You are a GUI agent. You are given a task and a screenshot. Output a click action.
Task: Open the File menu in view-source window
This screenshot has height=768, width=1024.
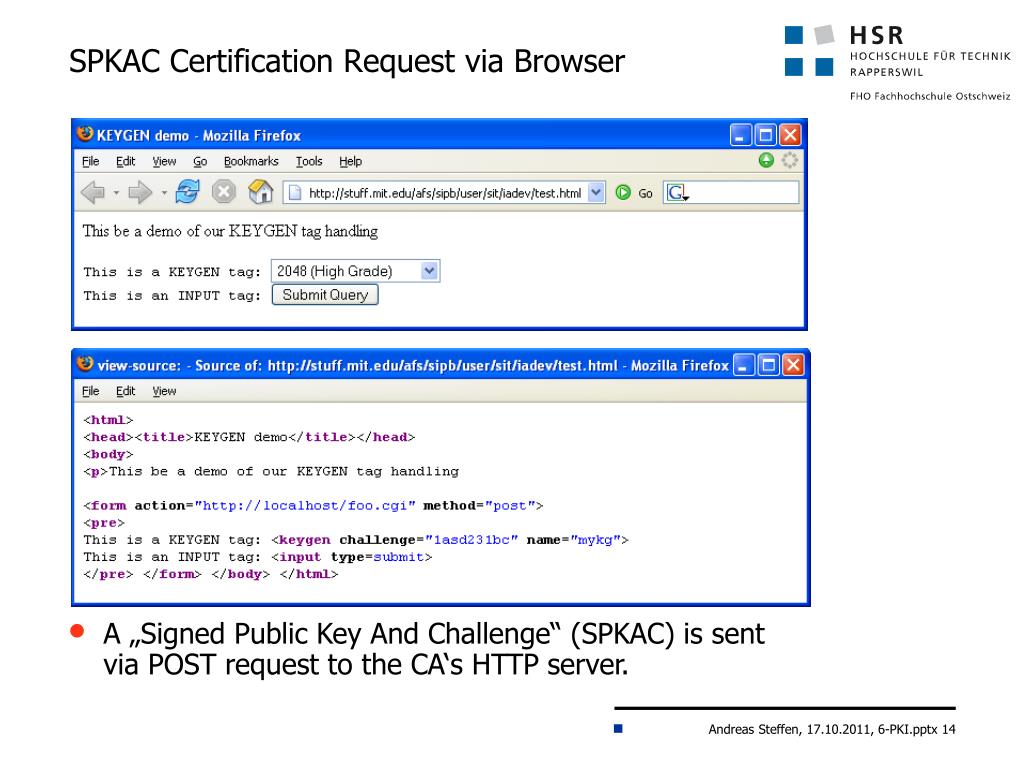(91, 391)
